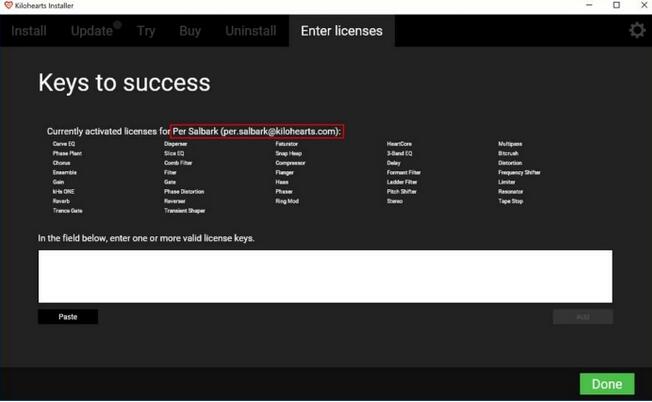The width and height of the screenshot is (652, 402).
Task: Click the update notification dot on Update
Action: [118, 25]
